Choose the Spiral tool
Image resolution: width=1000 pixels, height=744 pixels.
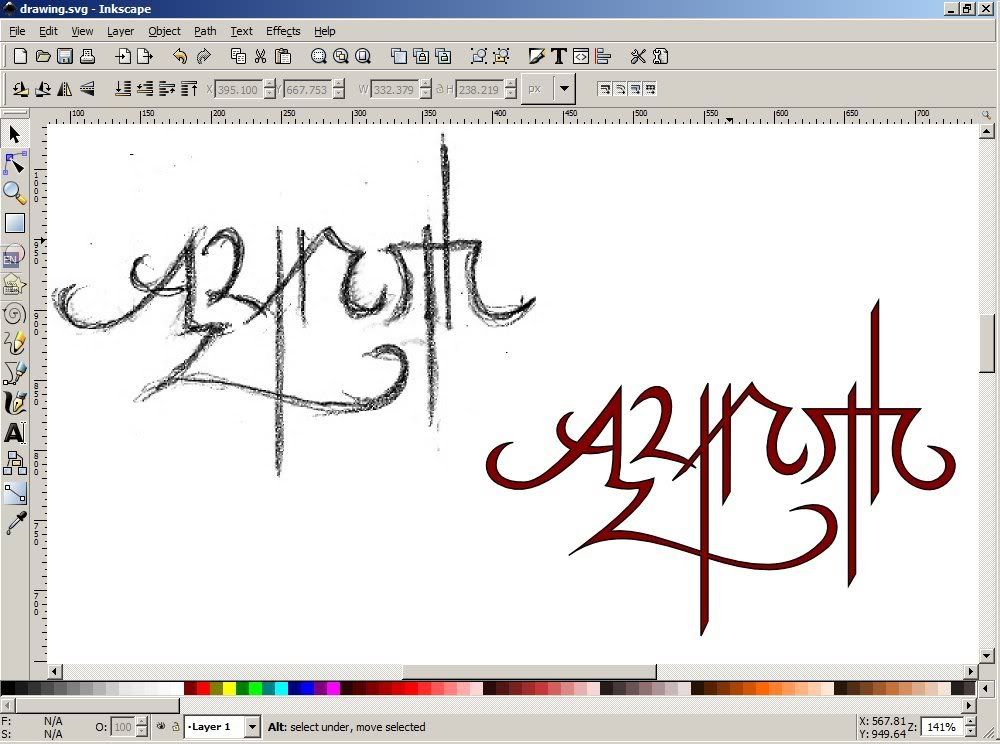[x=14, y=314]
